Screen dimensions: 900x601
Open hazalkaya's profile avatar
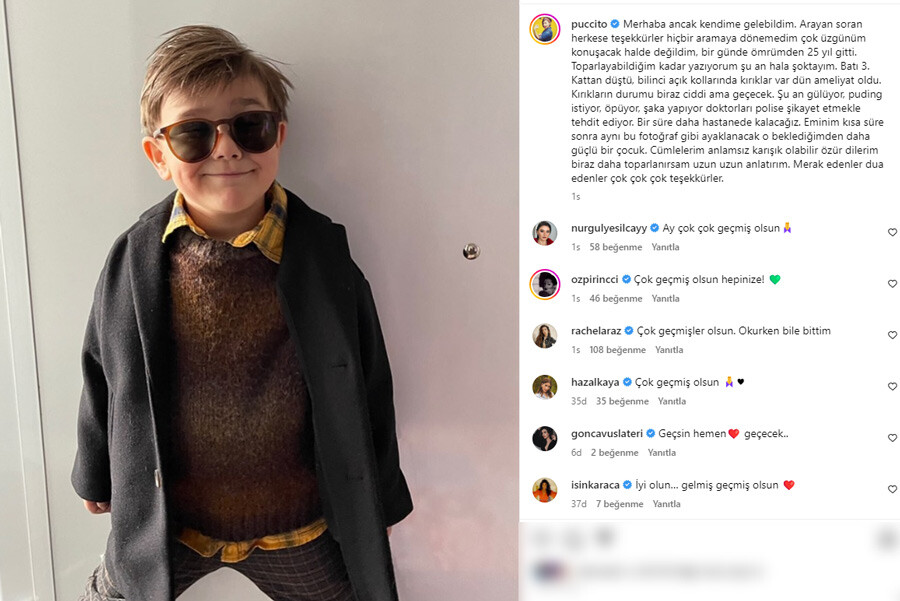click(545, 387)
